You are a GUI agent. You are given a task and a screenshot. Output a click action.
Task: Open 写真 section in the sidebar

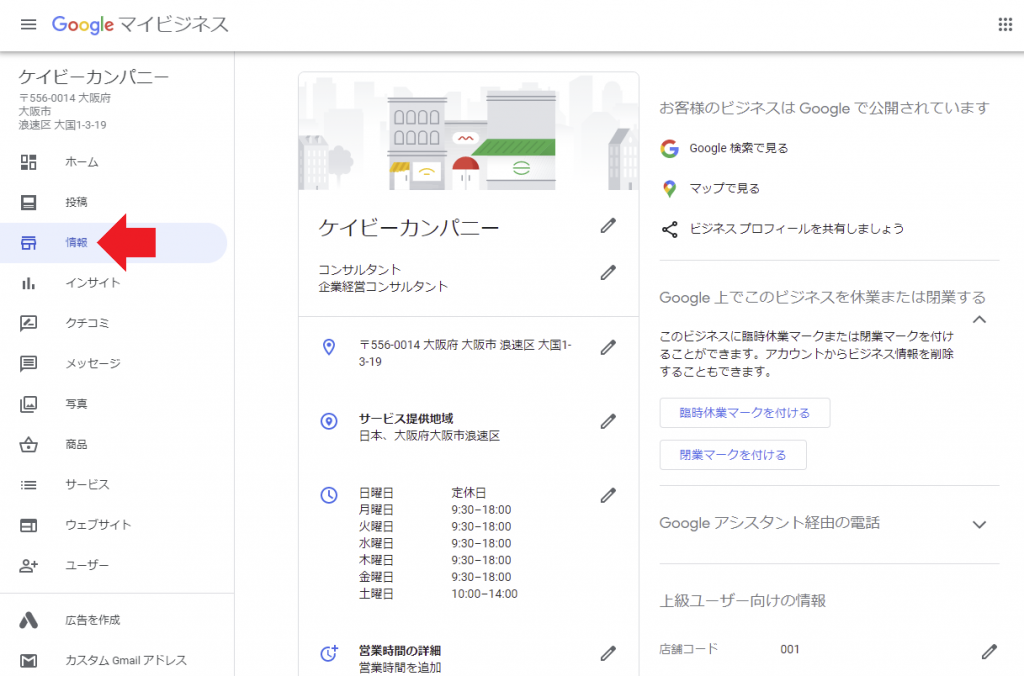pos(77,404)
